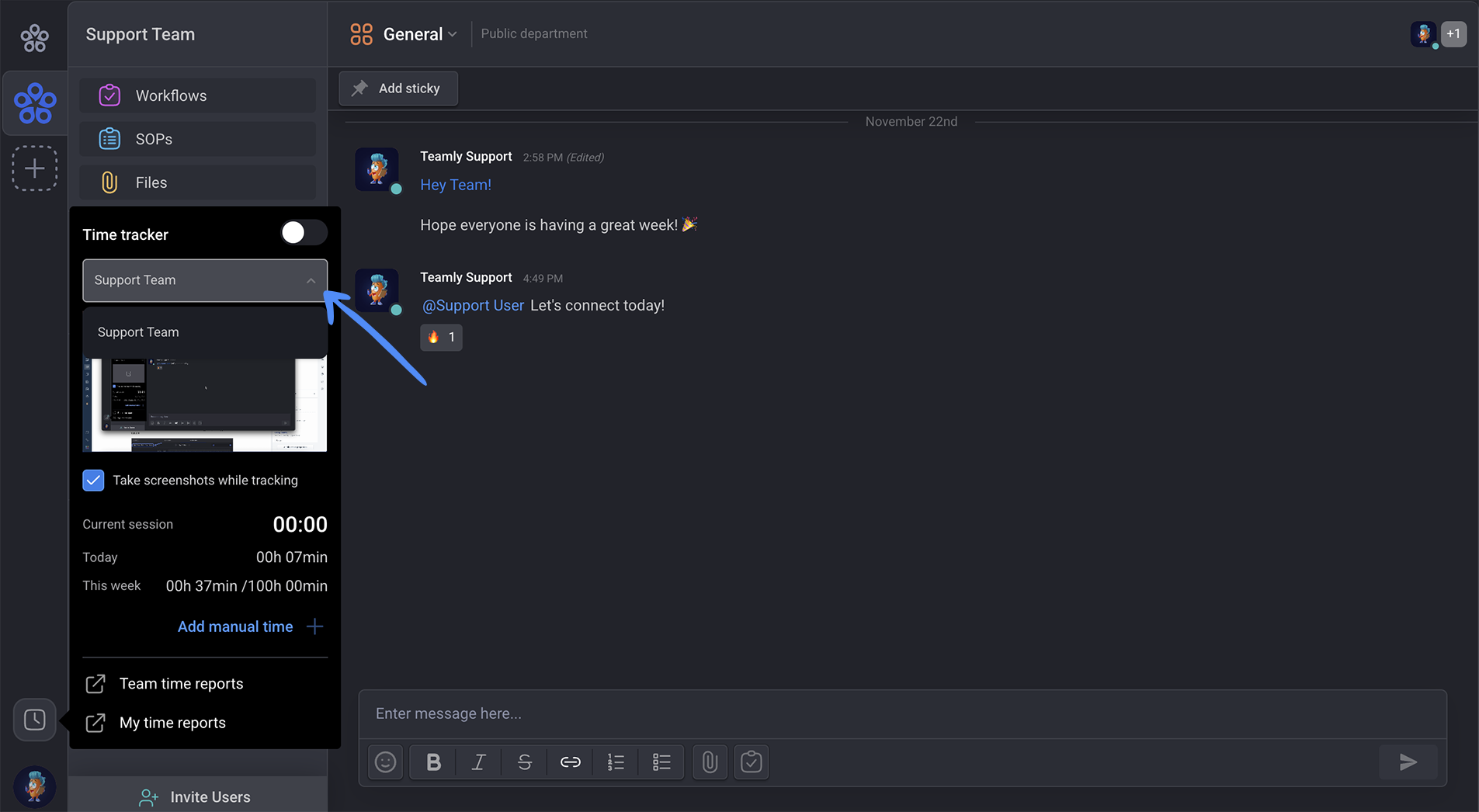This screenshot has height=812, width=1479.
Task: Add a new workspace with the plus tile
Action: (x=34, y=168)
